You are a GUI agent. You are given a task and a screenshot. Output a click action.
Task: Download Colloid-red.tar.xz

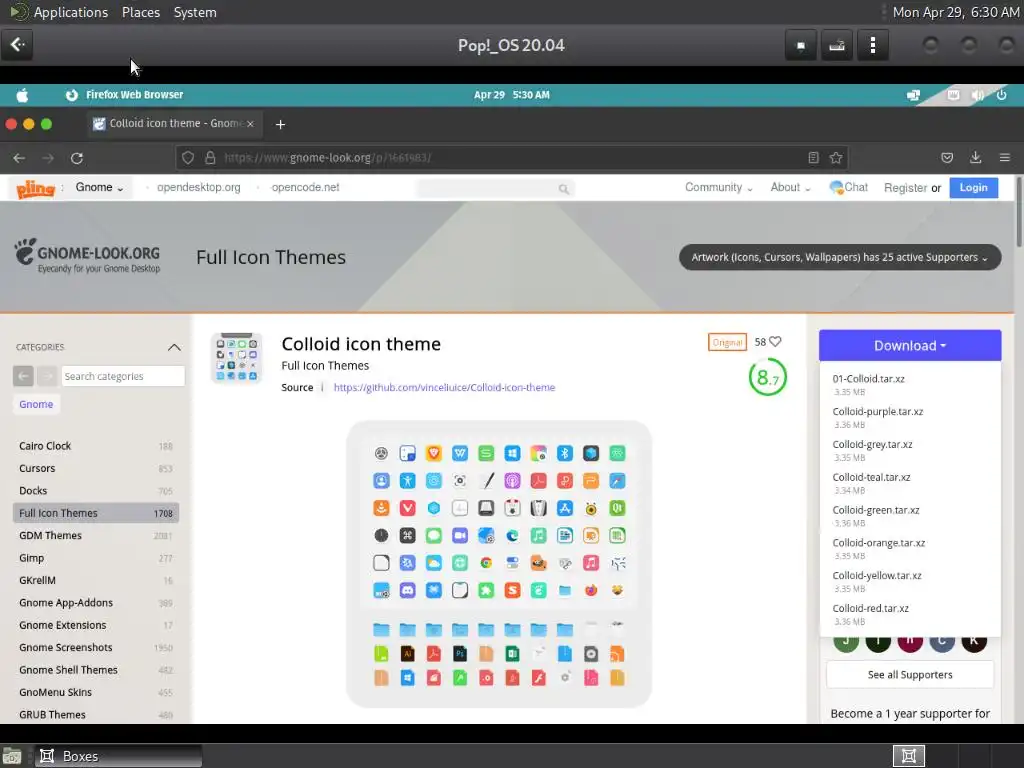871,608
